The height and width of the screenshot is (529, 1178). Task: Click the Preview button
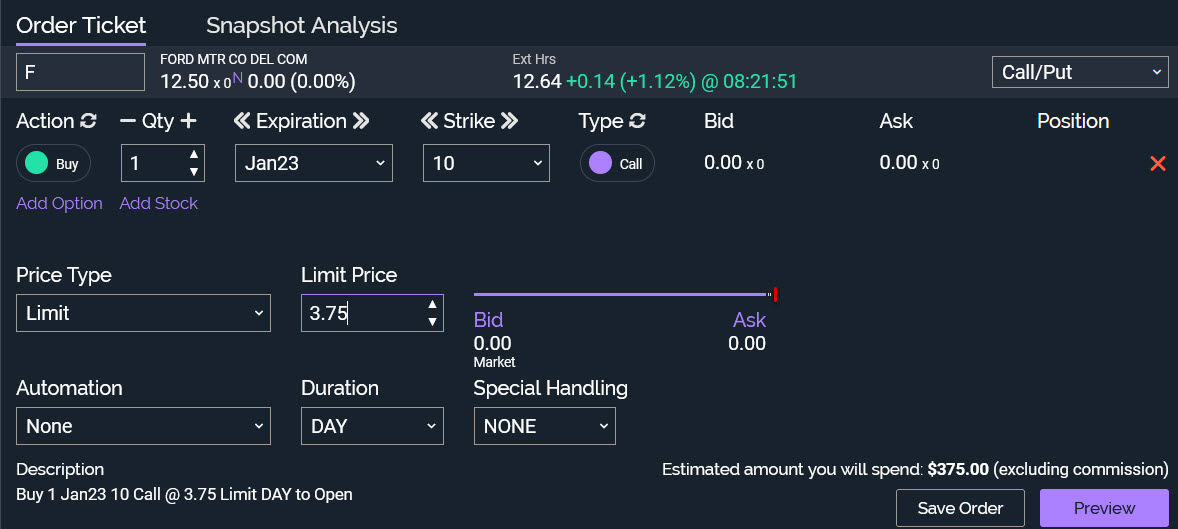click(1104, 508)
